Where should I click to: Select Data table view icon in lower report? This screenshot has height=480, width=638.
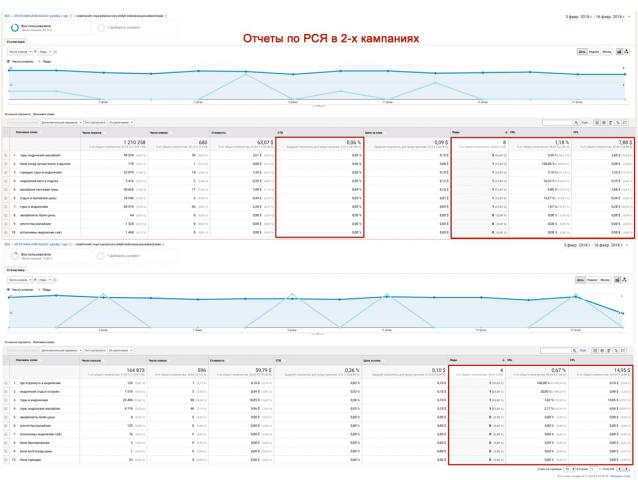[x=595, y=351]
